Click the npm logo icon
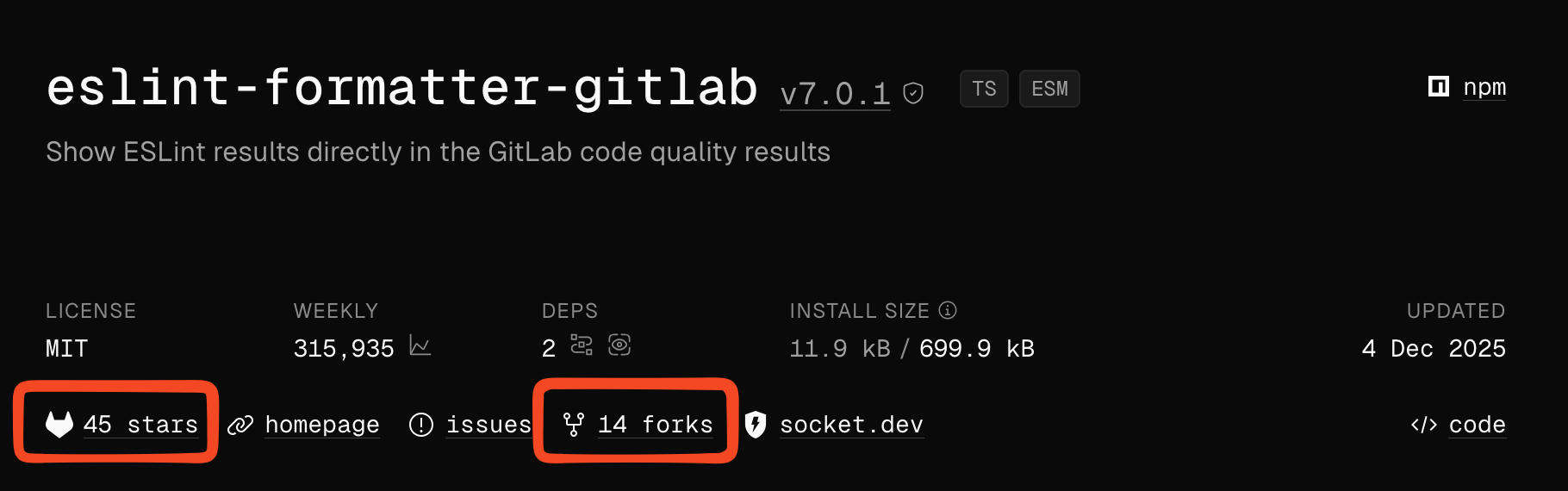The width and height of the screenshot is (1568, 491). [1439, 87]
